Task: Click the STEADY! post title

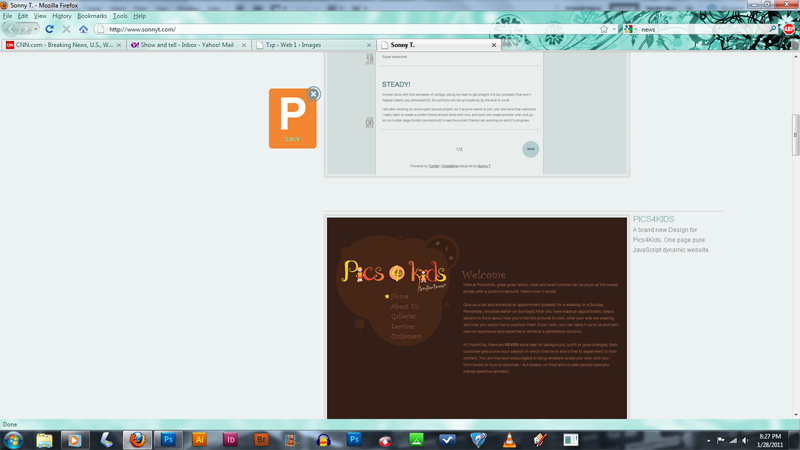Action: pyautogui.click(x=396, y=84)
